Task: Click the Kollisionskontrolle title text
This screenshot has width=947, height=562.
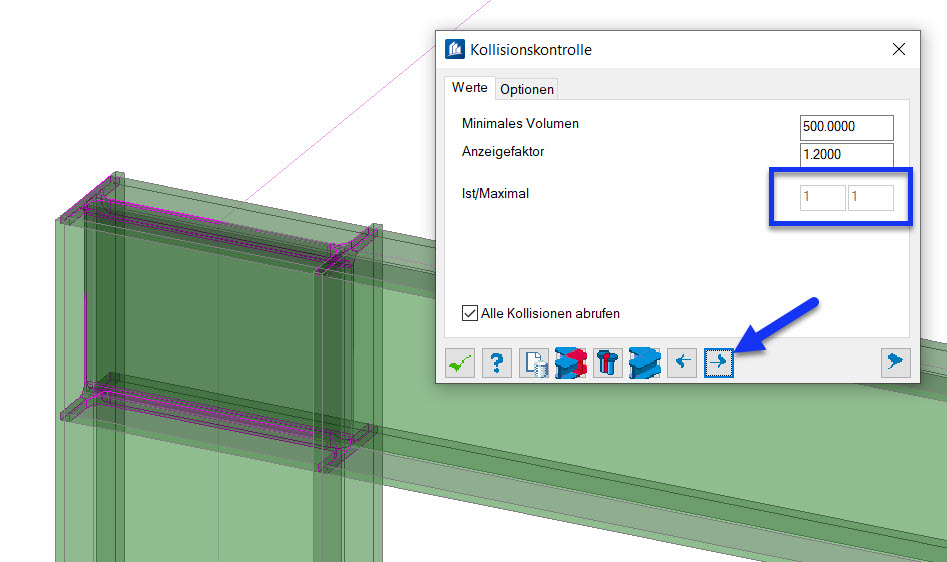Action: [x=531, y=49]
